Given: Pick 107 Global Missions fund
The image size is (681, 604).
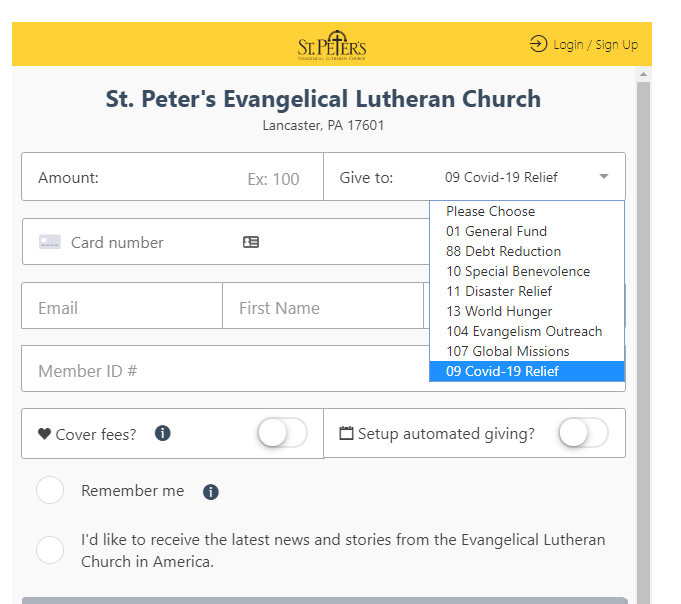Looking at the screenshot, I should click(527, 351).
